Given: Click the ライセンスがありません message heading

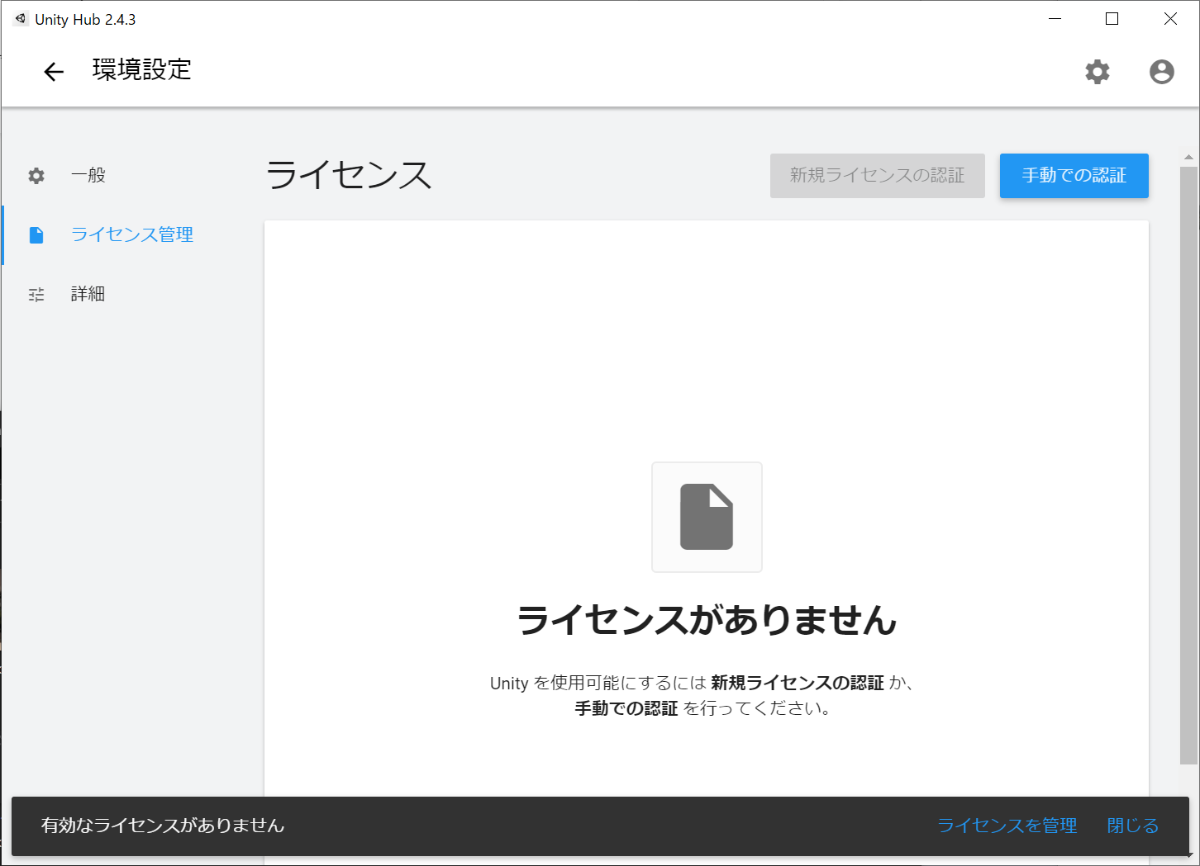Looking at the screenshot, I should click(x=707, y=621).
